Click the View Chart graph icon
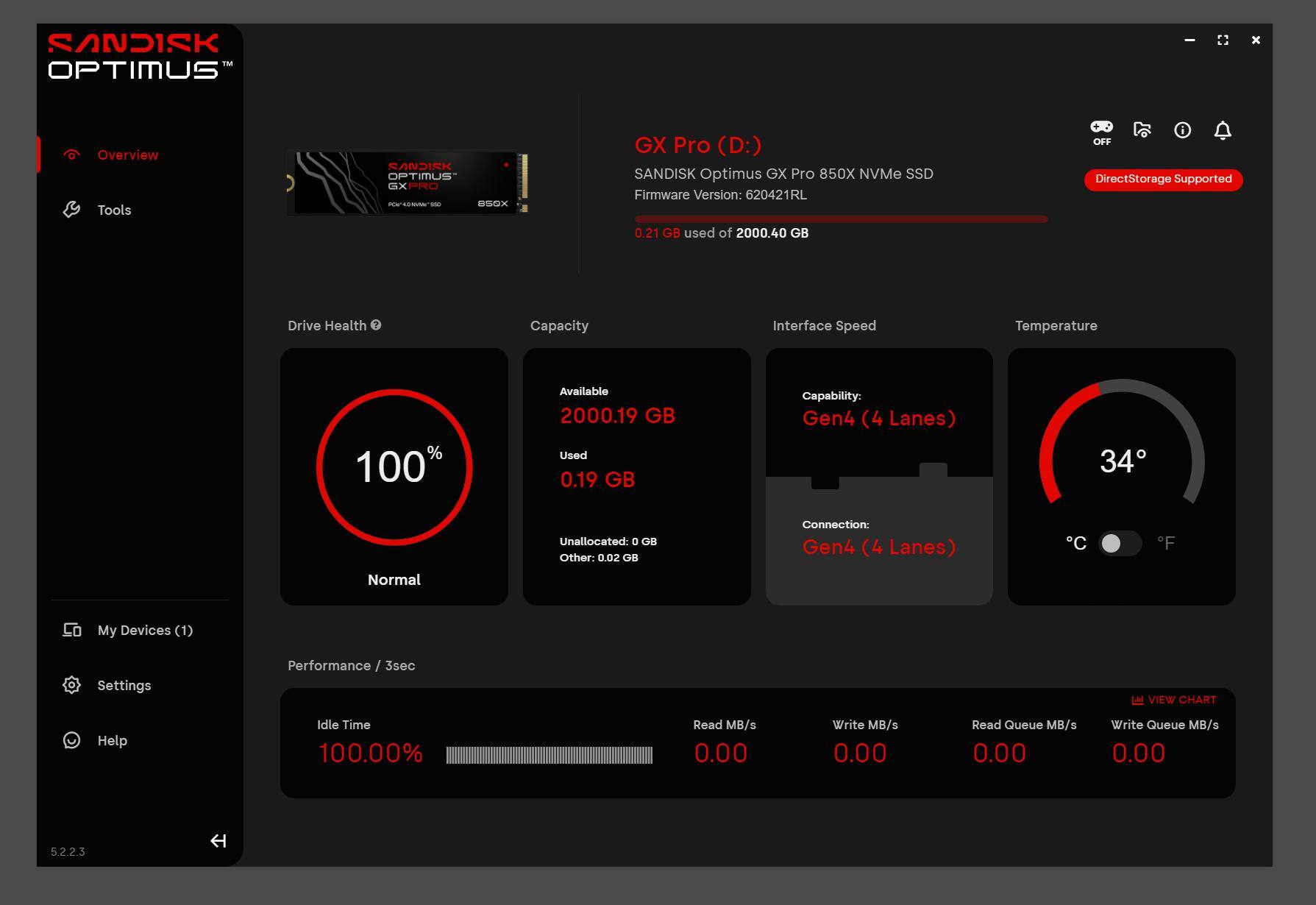1316x905 pixels. point(1137,700)
